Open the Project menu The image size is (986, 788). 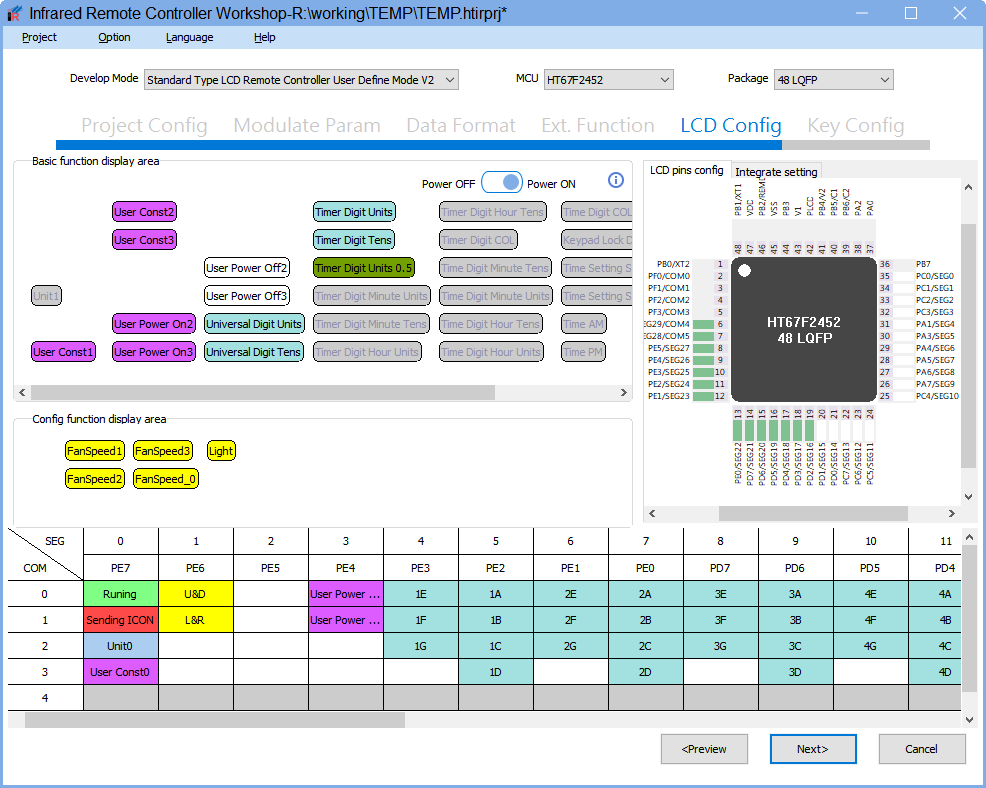(x=39, y=37)
